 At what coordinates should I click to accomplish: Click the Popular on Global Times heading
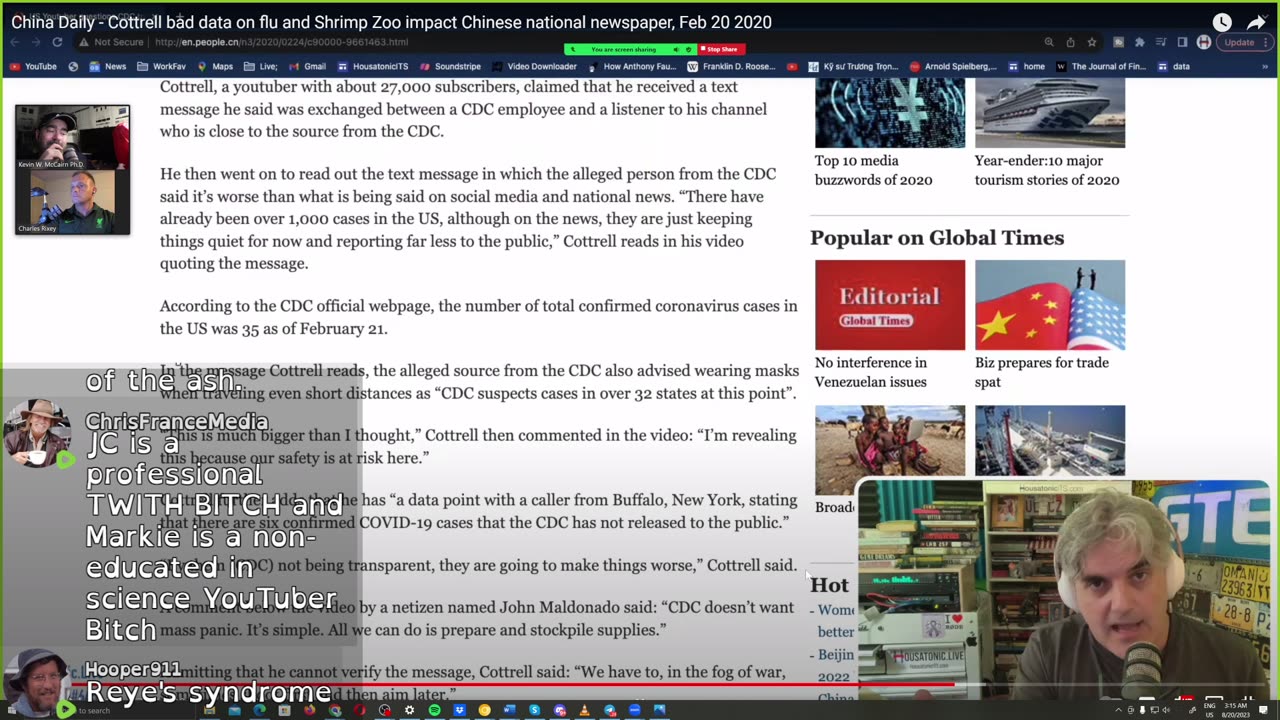[x=937, y=237]
